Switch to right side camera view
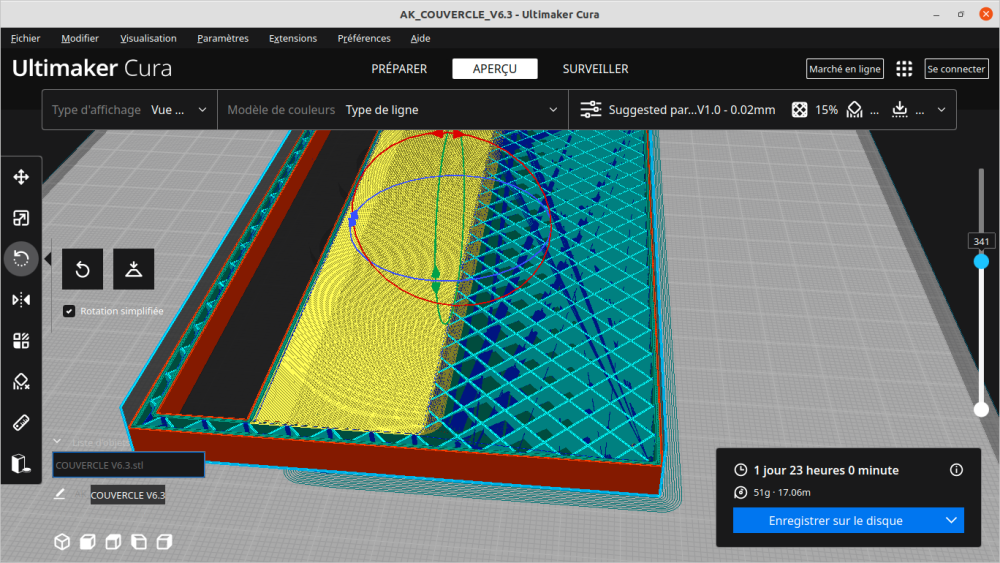This screenshot has width=1000, height=563. [164, 542]
